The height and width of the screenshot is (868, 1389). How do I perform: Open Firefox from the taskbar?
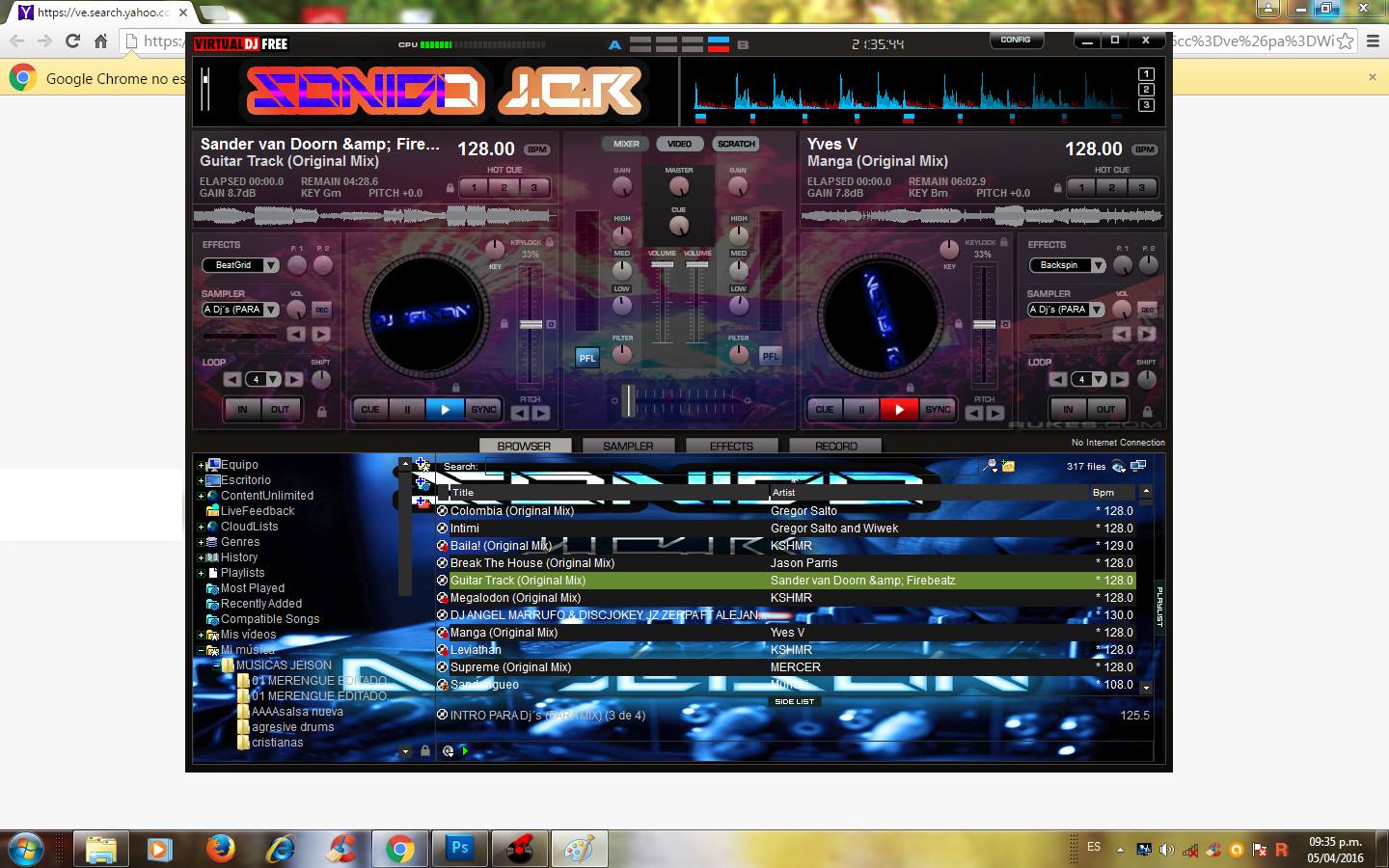coord(221,849)
